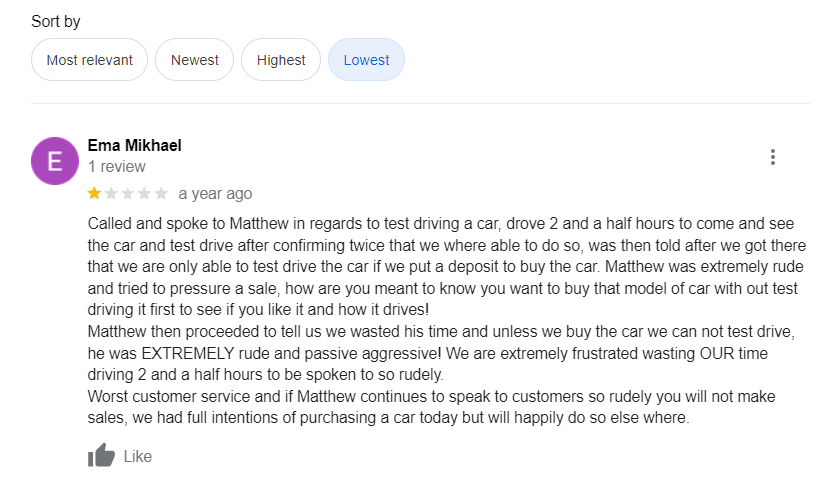This screenshot has width=826, height=484.
Task: Click the second gray star
Action: pos(111,193)
